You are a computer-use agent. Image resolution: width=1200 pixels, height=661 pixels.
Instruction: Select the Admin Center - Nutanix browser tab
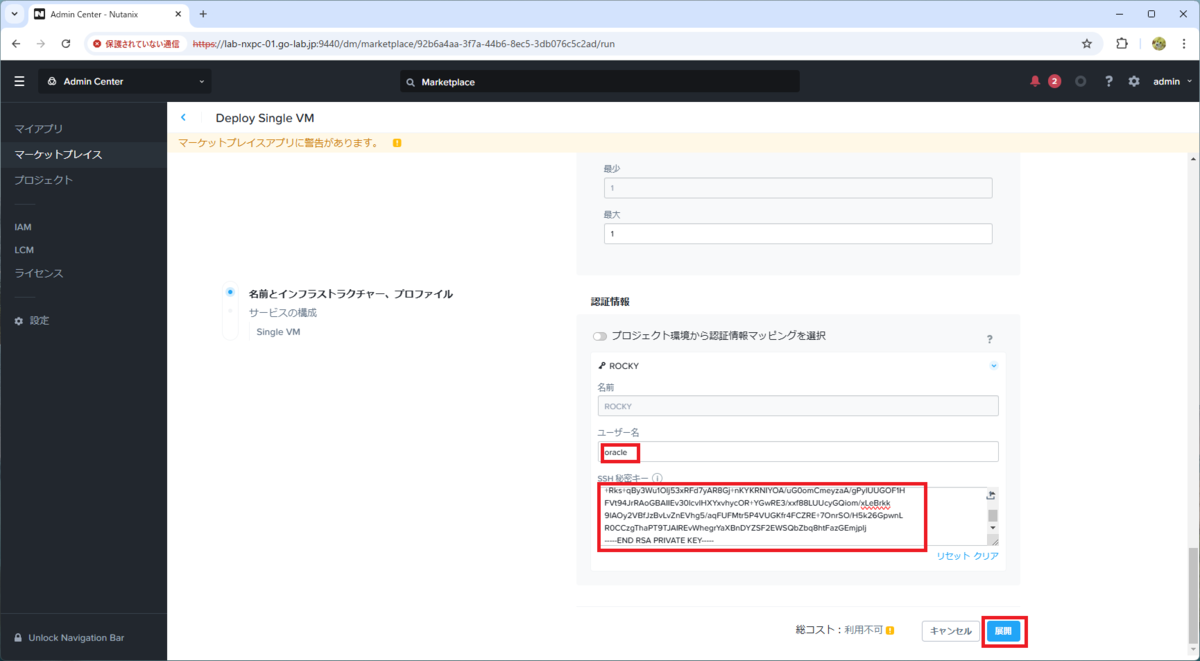click(x=108, y=14)
